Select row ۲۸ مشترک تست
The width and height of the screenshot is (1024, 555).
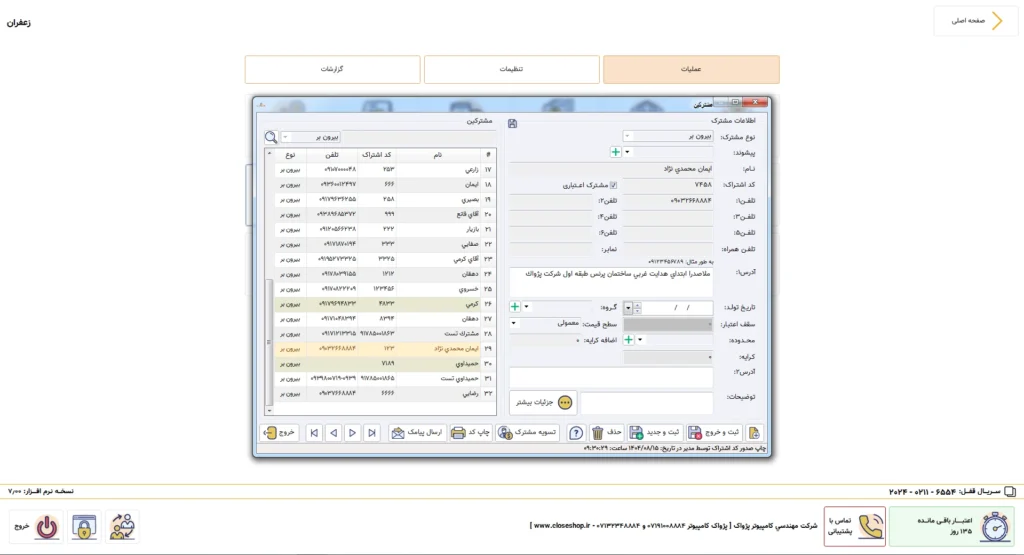(385, 334)
